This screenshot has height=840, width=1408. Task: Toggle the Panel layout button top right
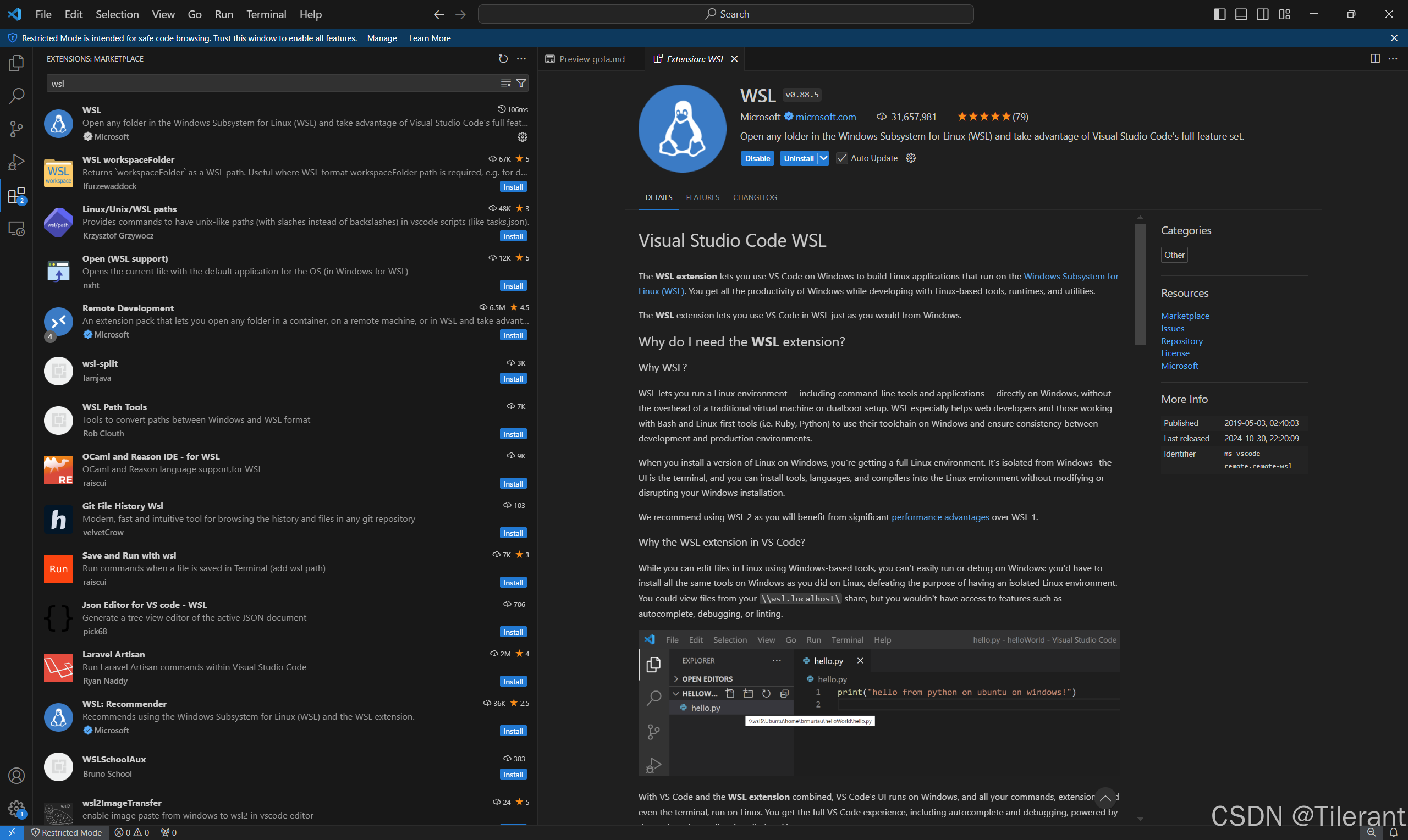pyautogui.click(x=1240, y=14)
